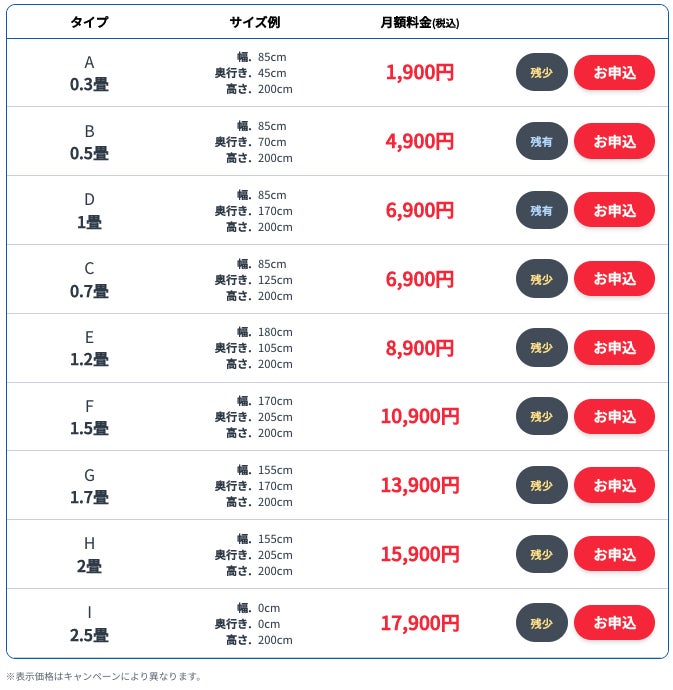The height and width of the screenshot is (690, 673).
Task: Click the 残少 badge on type A row
Action: (541, 72)
